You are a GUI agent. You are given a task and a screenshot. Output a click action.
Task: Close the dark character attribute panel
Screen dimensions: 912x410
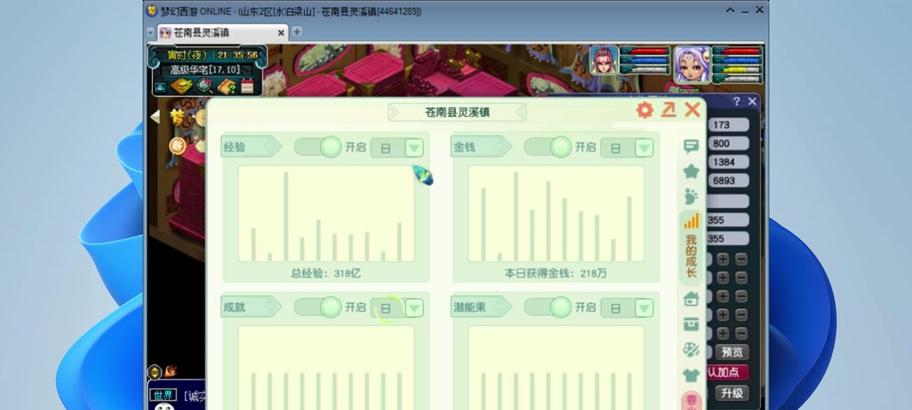(752, 101)
